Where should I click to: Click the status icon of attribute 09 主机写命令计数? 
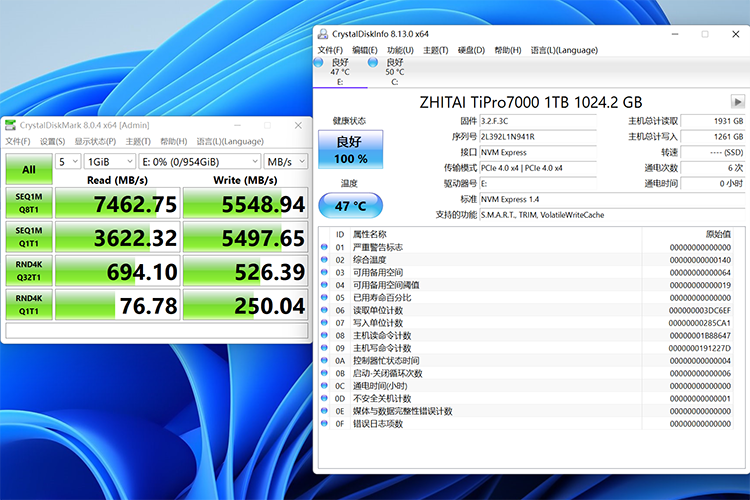[324, 348]
